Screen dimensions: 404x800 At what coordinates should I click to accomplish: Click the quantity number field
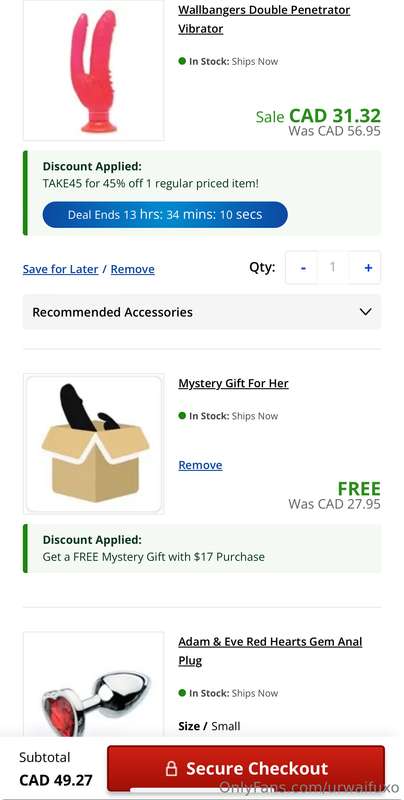[333, 267]
